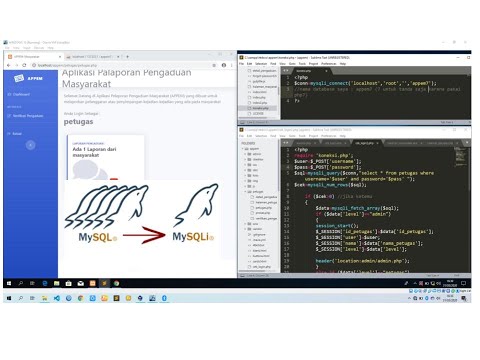Click the localhost address bar
Image resolution: width=480 pixels, height=360 pixels.
123,65
